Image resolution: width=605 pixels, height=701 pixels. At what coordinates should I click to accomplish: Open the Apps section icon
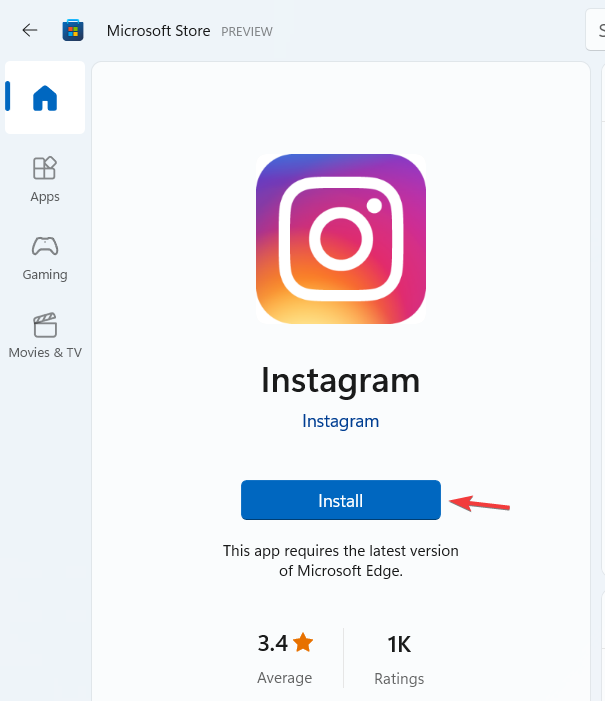tap(45, 168)
